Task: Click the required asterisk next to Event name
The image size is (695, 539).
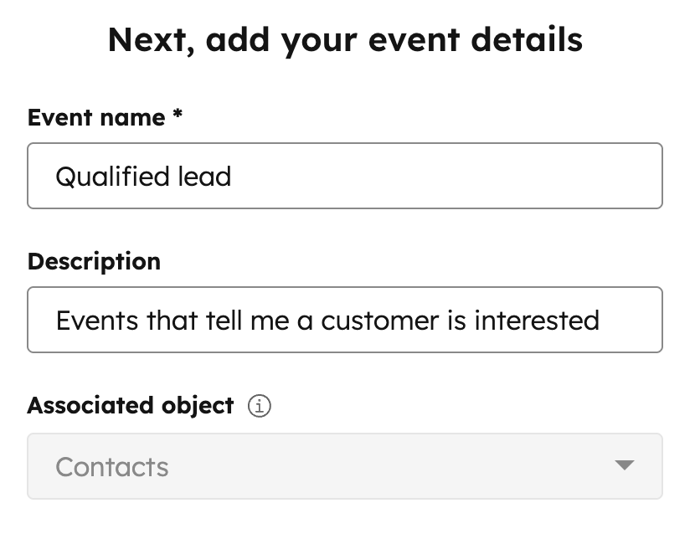Action: [177, 116]
